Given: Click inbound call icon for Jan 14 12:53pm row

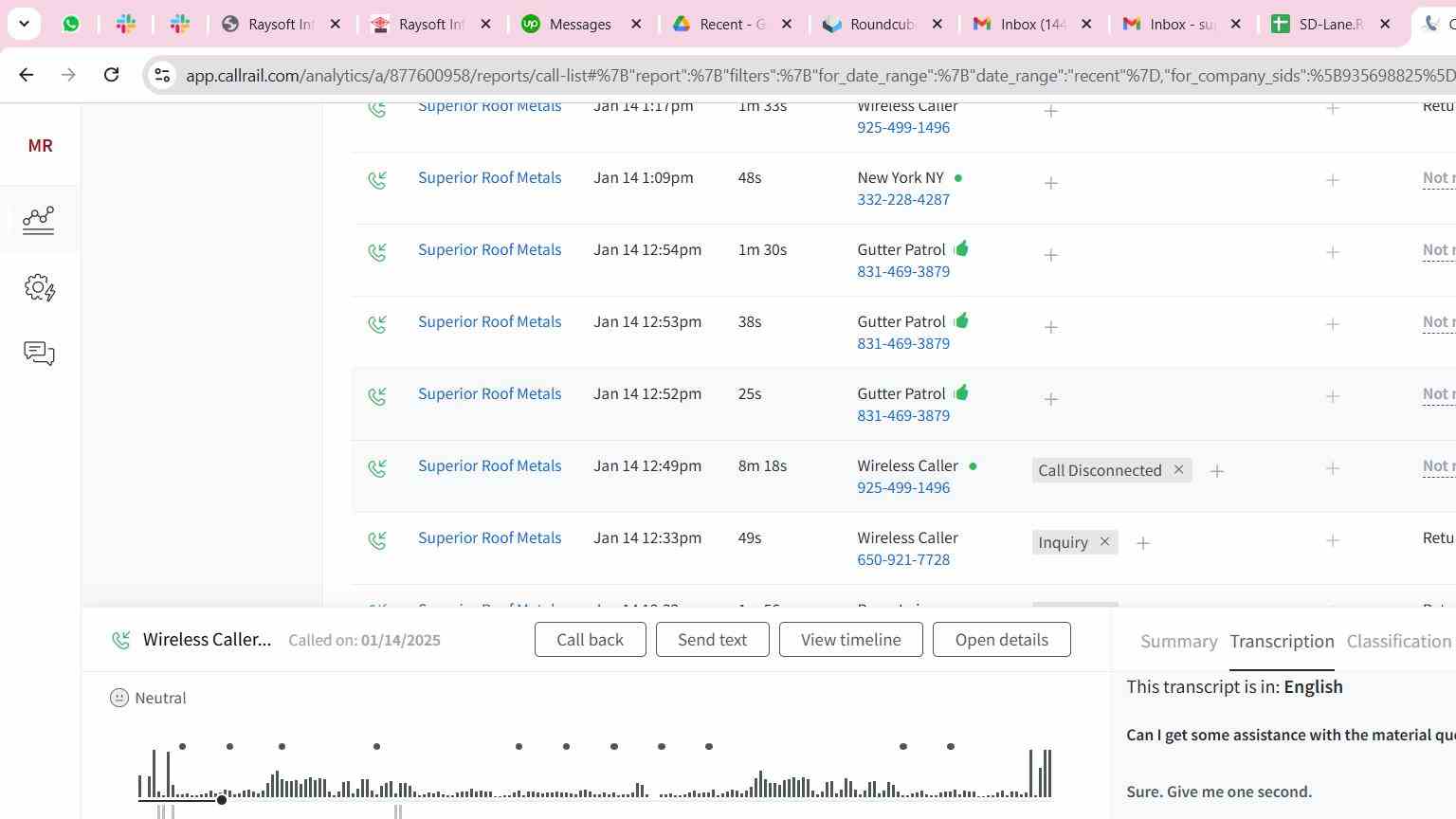Looking at the screenshot, I should (x=377, y=324).
